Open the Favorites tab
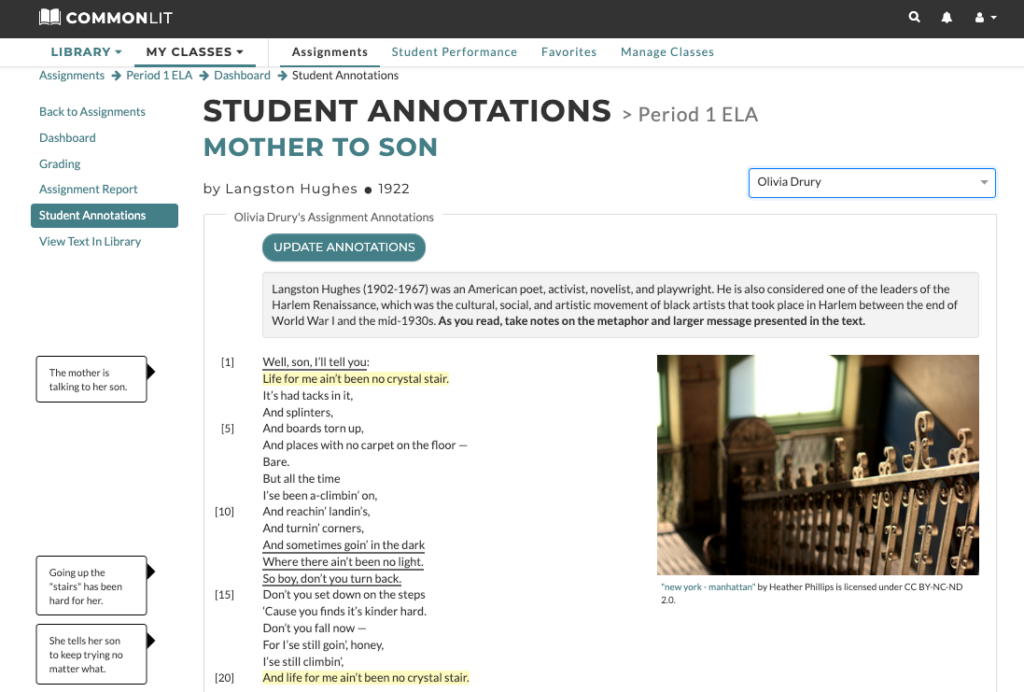This screenshot has height=692, width=1024. 568,52
